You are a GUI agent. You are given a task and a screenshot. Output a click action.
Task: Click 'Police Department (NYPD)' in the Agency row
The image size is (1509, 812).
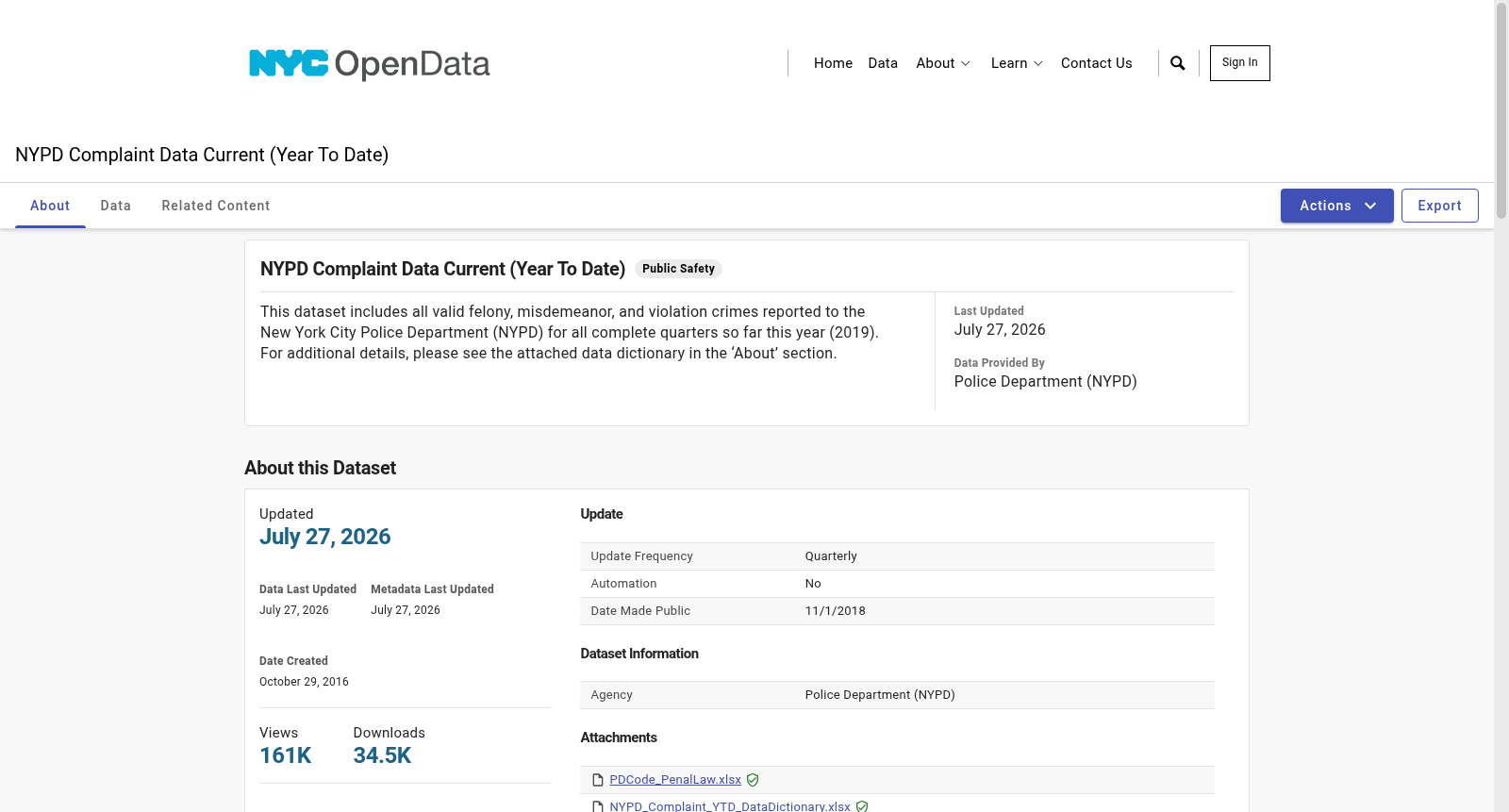pyautogui.click(x=880, y=695)
